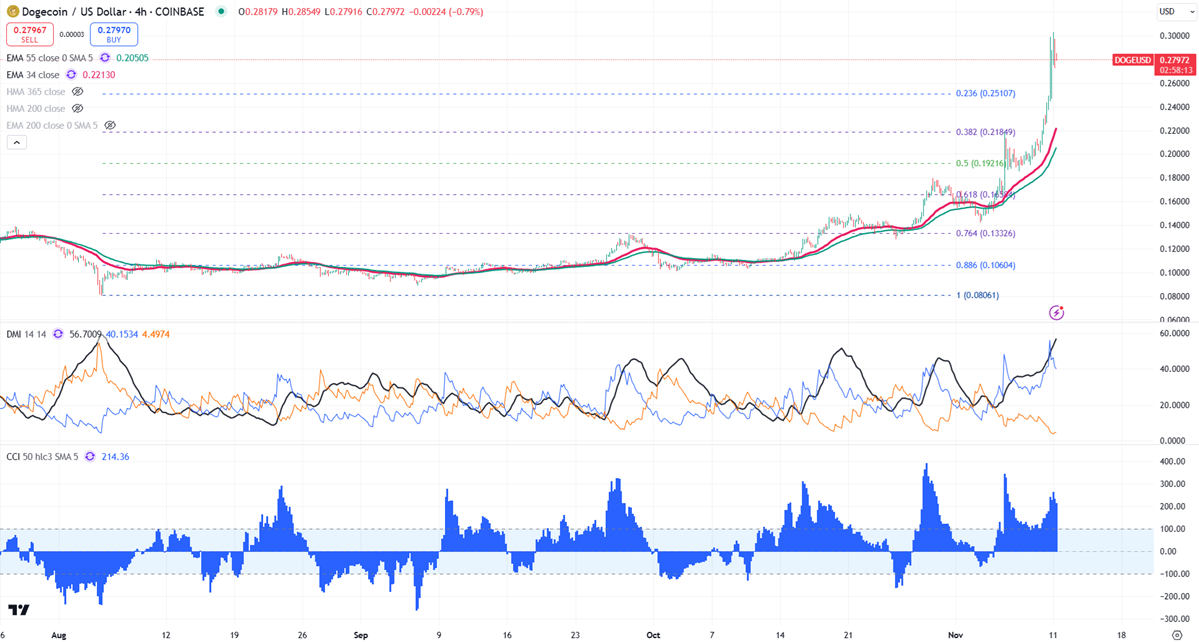The image size is (1199, 642).
Task: Click refresh icon beside CCI 50 legend
Action: click(89, 456)
